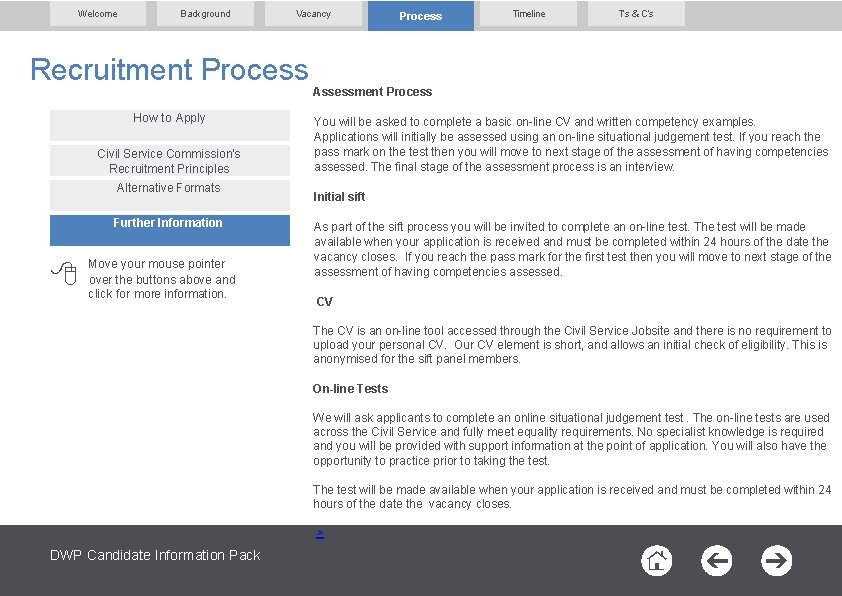Open the Vacancy tab
Screen dimensions: 842x596
313,13
